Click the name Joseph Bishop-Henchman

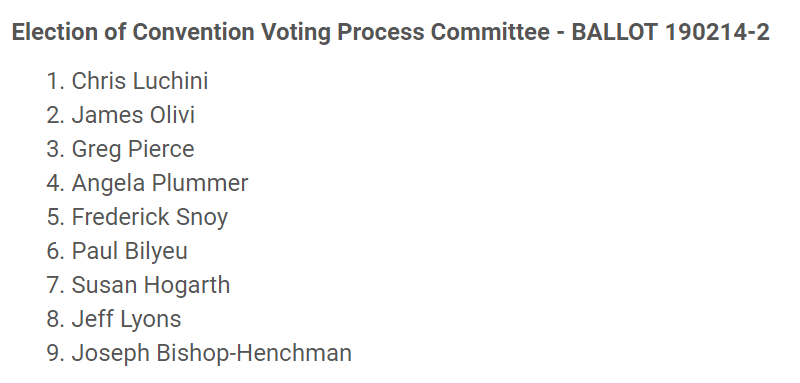211,353
